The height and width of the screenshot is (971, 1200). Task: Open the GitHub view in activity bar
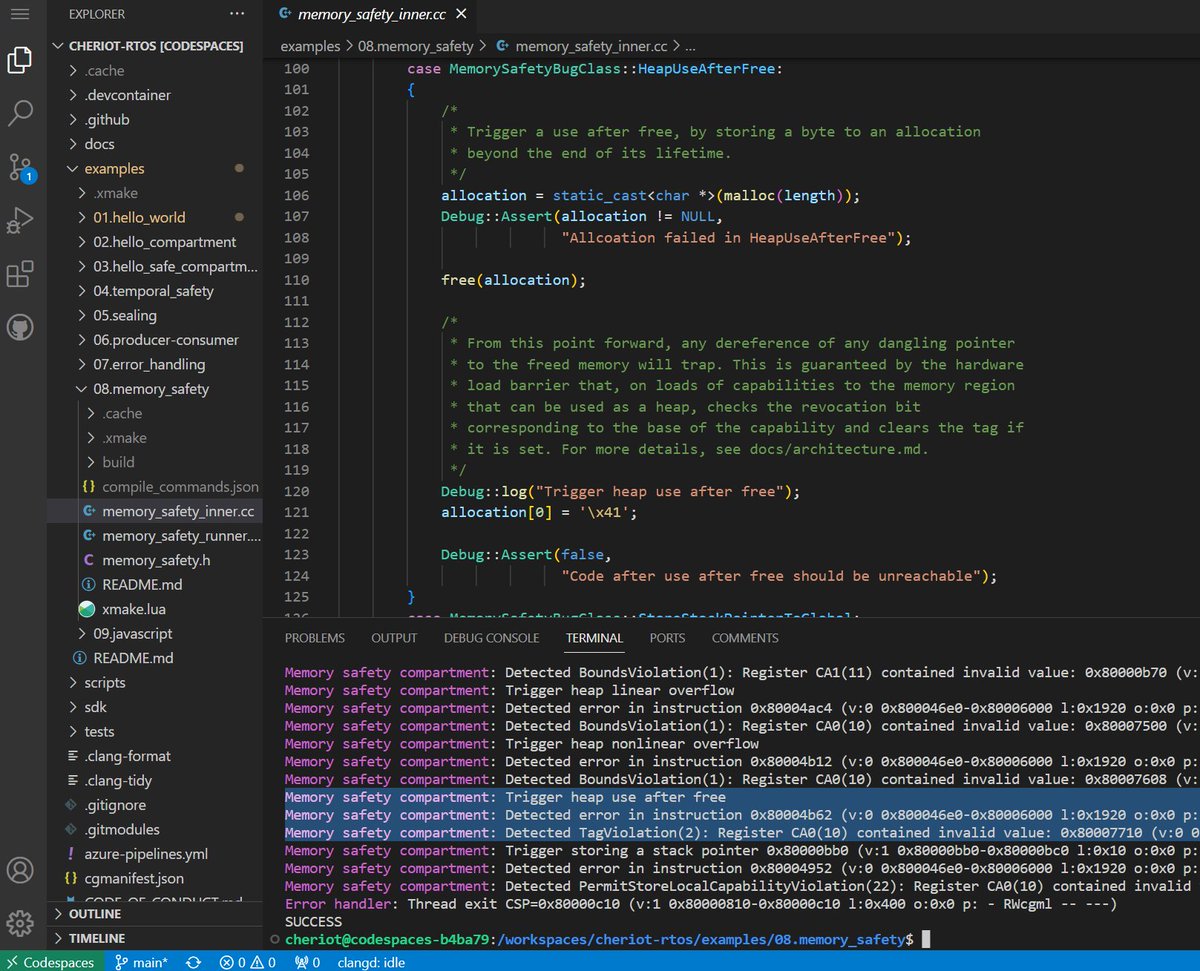point(20,327)
